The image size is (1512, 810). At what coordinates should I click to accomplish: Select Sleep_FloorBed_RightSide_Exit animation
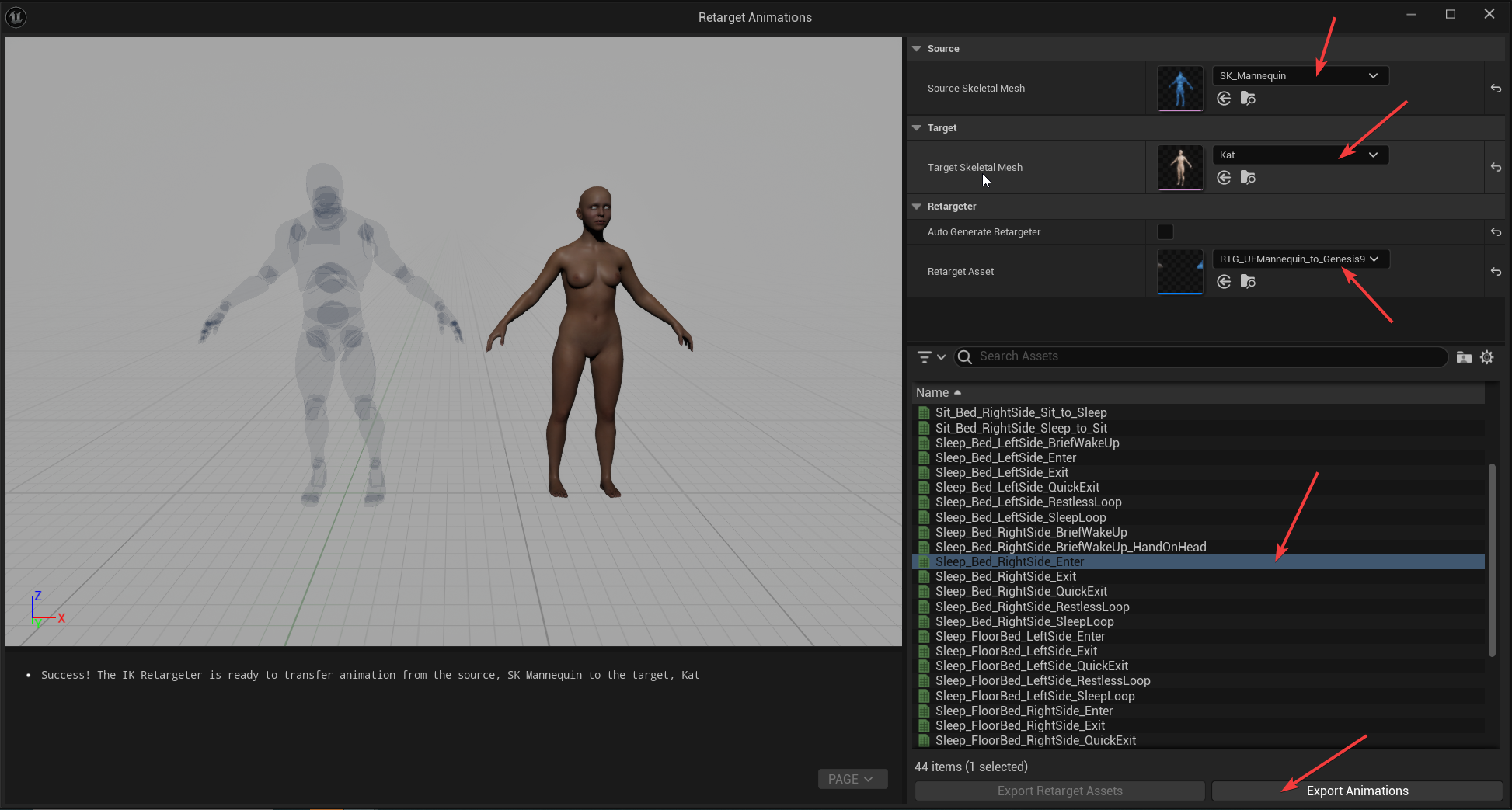click(1198, 725)
